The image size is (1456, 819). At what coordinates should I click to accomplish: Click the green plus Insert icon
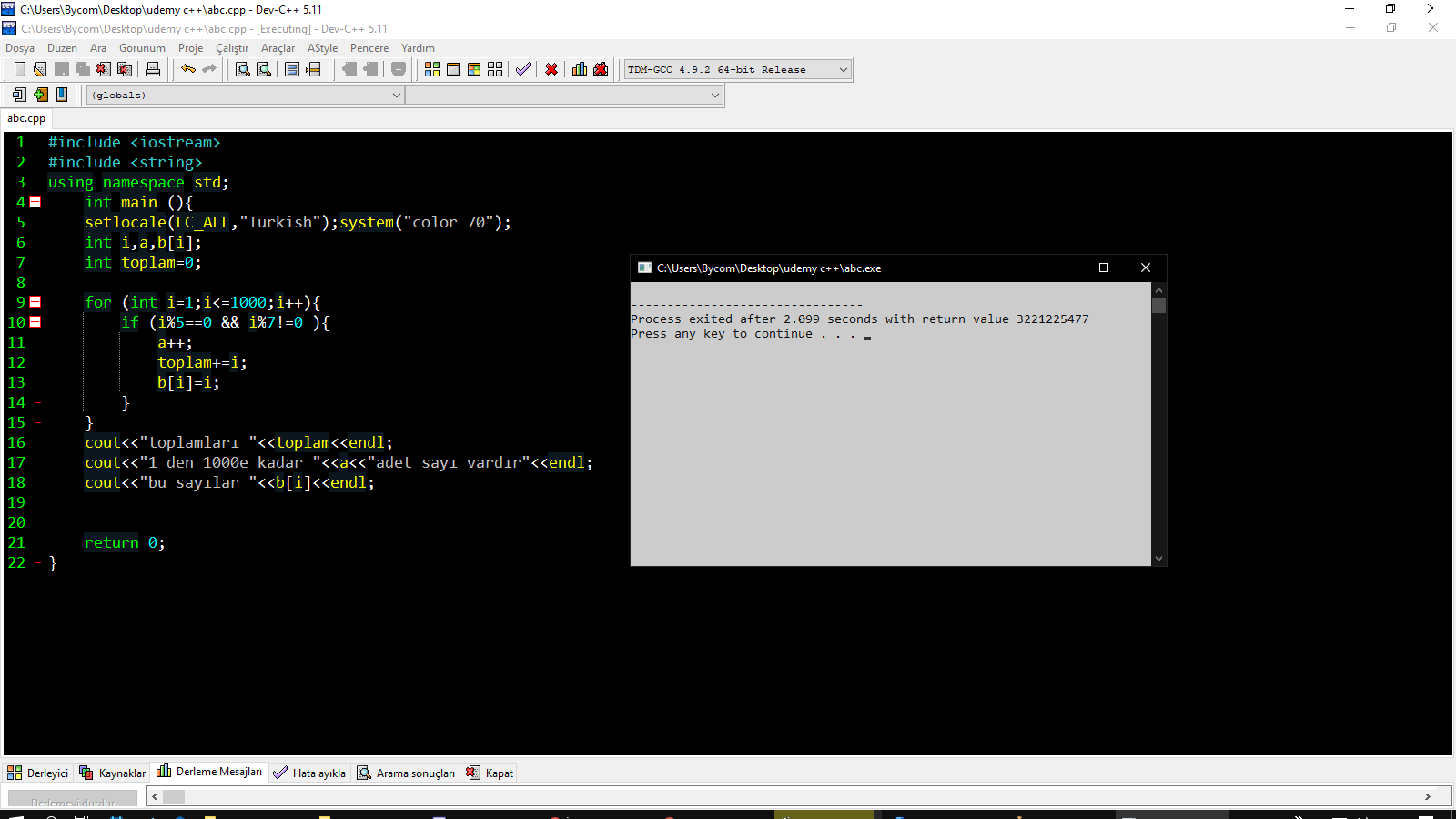click(41, 95)
